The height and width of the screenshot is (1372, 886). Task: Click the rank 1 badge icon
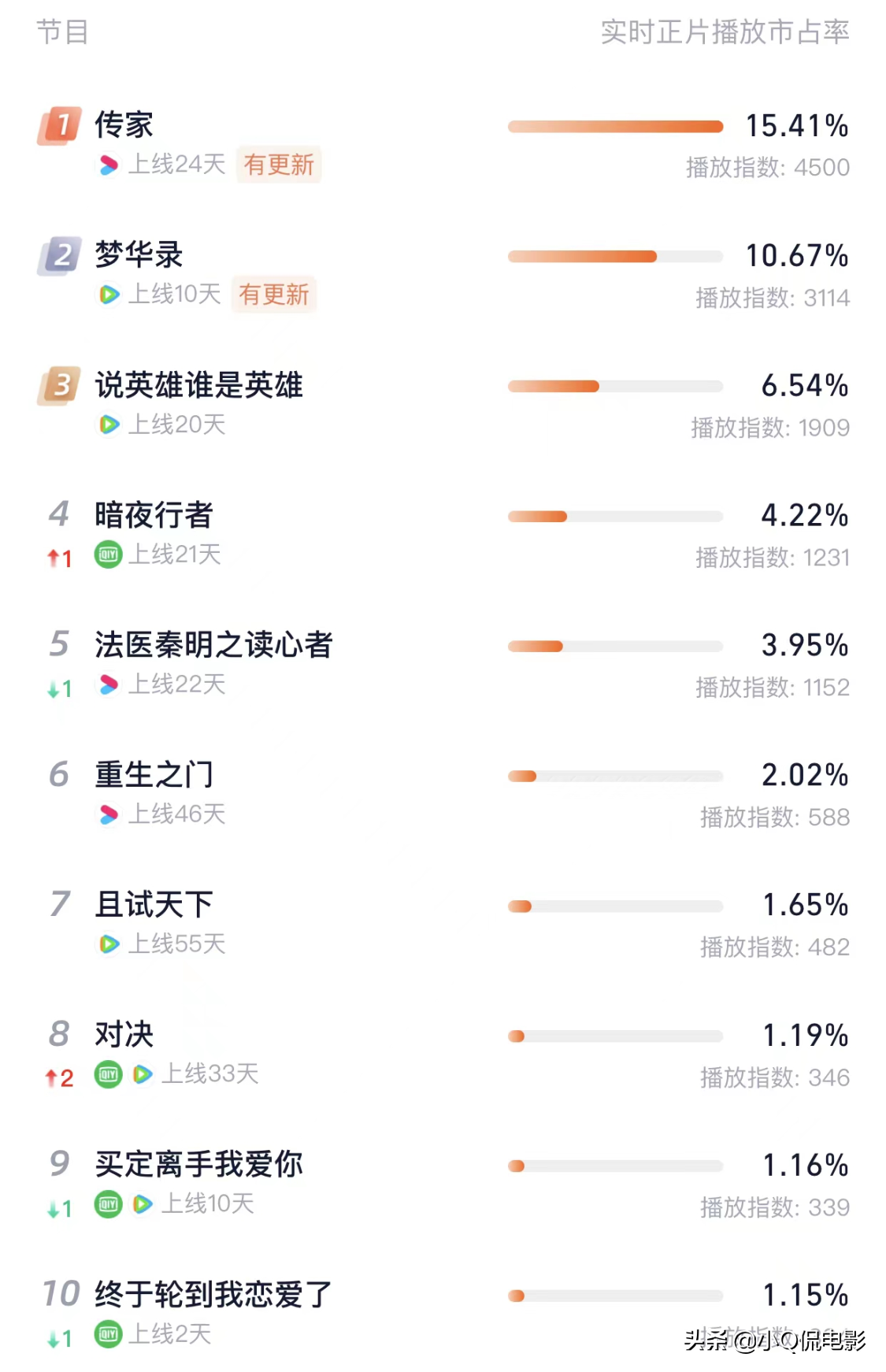click(60, 125)
